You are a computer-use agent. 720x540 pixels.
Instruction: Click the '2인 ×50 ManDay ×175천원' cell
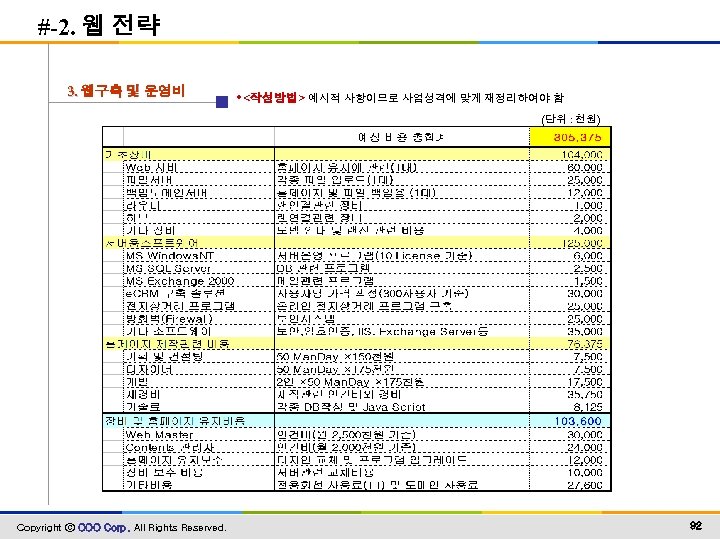[x=350, y=382]
